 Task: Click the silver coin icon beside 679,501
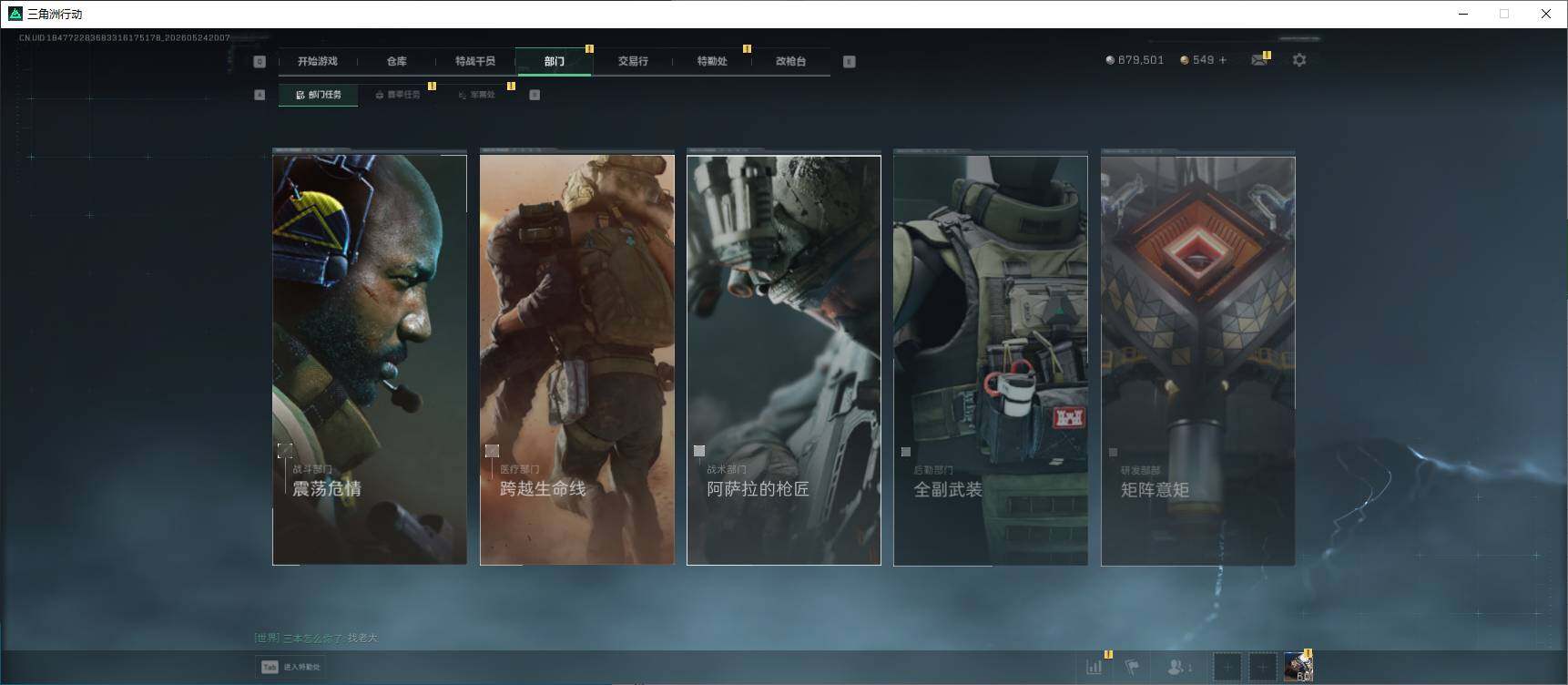click(x=1110, y=60)
